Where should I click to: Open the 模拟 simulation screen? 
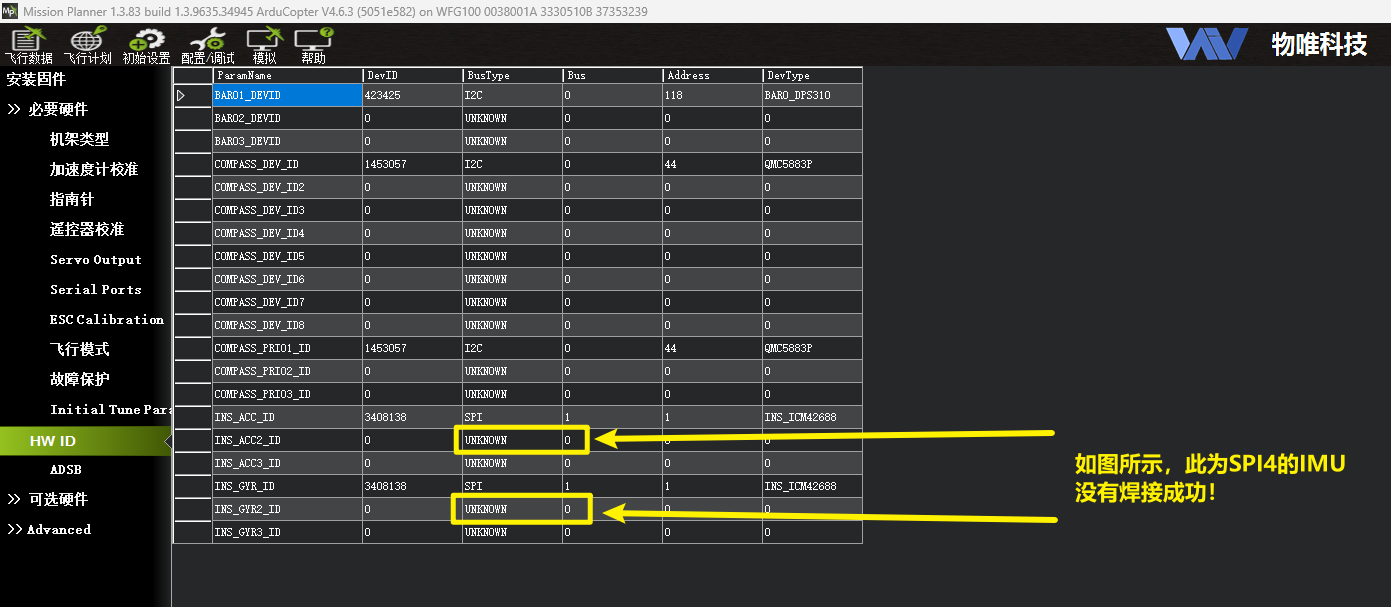click(x=264, y=46)
